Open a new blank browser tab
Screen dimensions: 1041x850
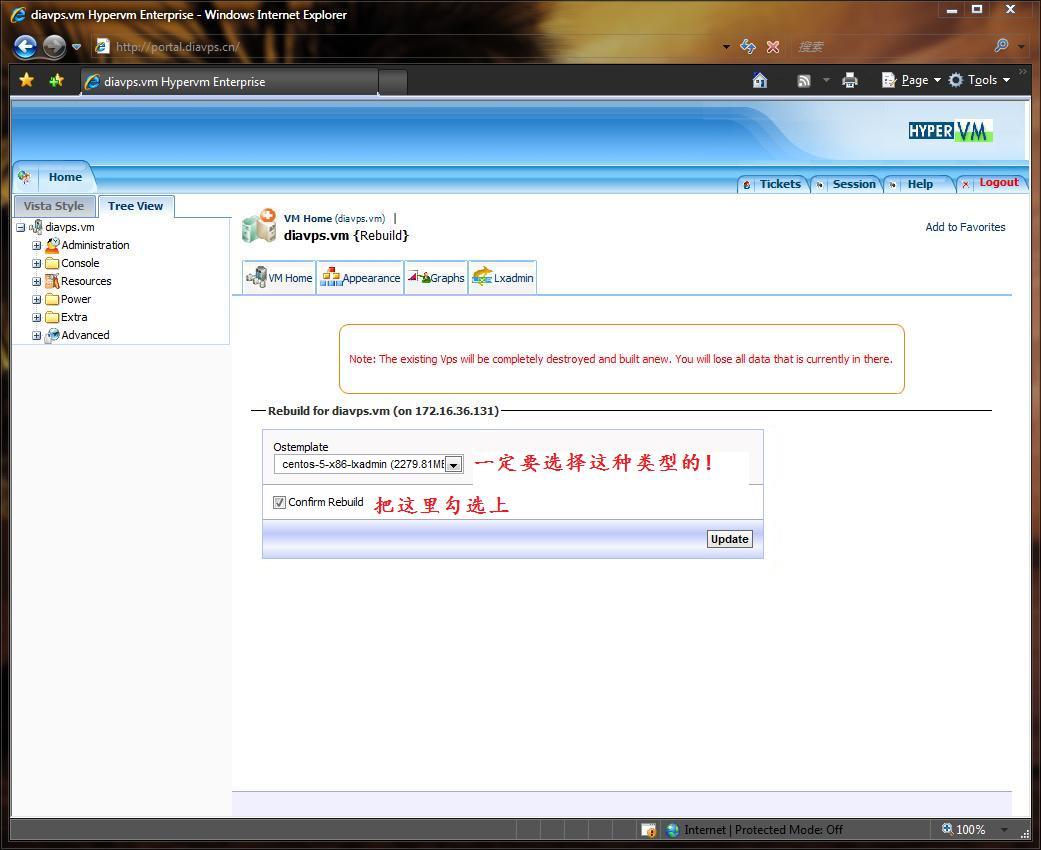point(393,82)
